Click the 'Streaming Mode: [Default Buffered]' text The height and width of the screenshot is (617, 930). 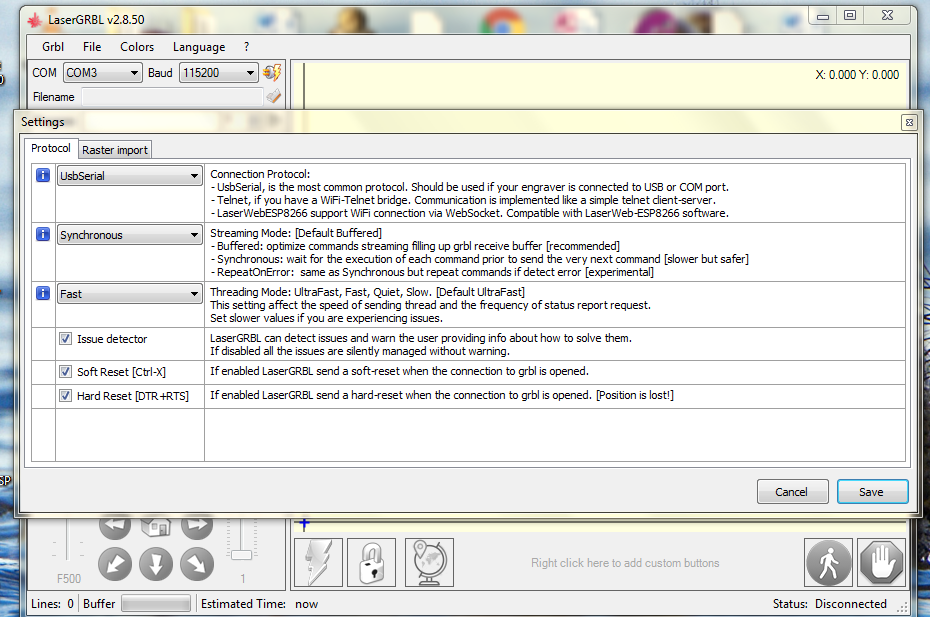click(x=296, y=233)
